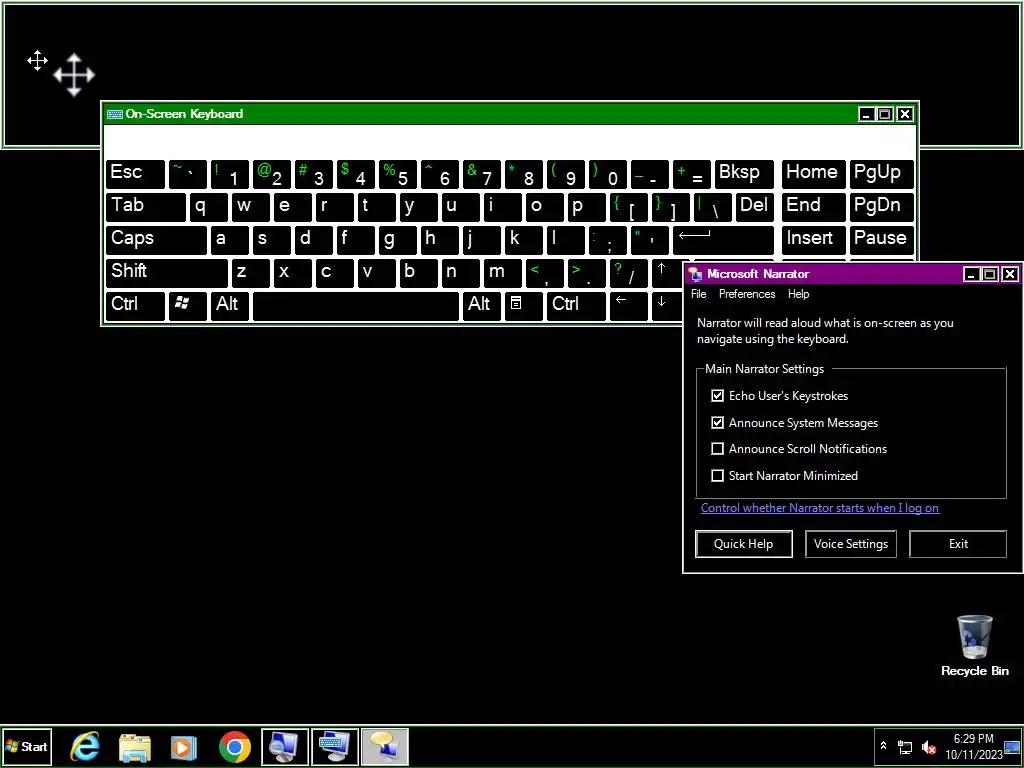The width and height of the screenshot is (1024, 768).
Task: Click the muted volume tray icon
Action: click(x=928, y=746)
